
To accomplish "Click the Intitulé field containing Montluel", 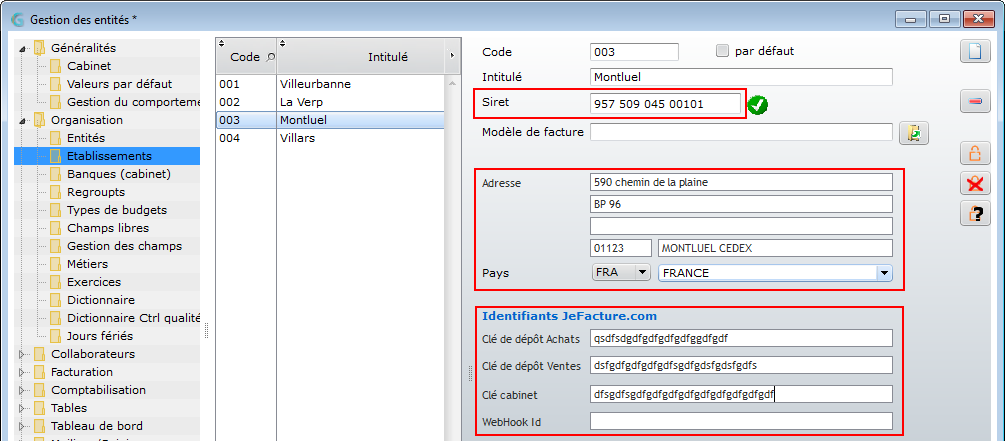I will [741, 77].
